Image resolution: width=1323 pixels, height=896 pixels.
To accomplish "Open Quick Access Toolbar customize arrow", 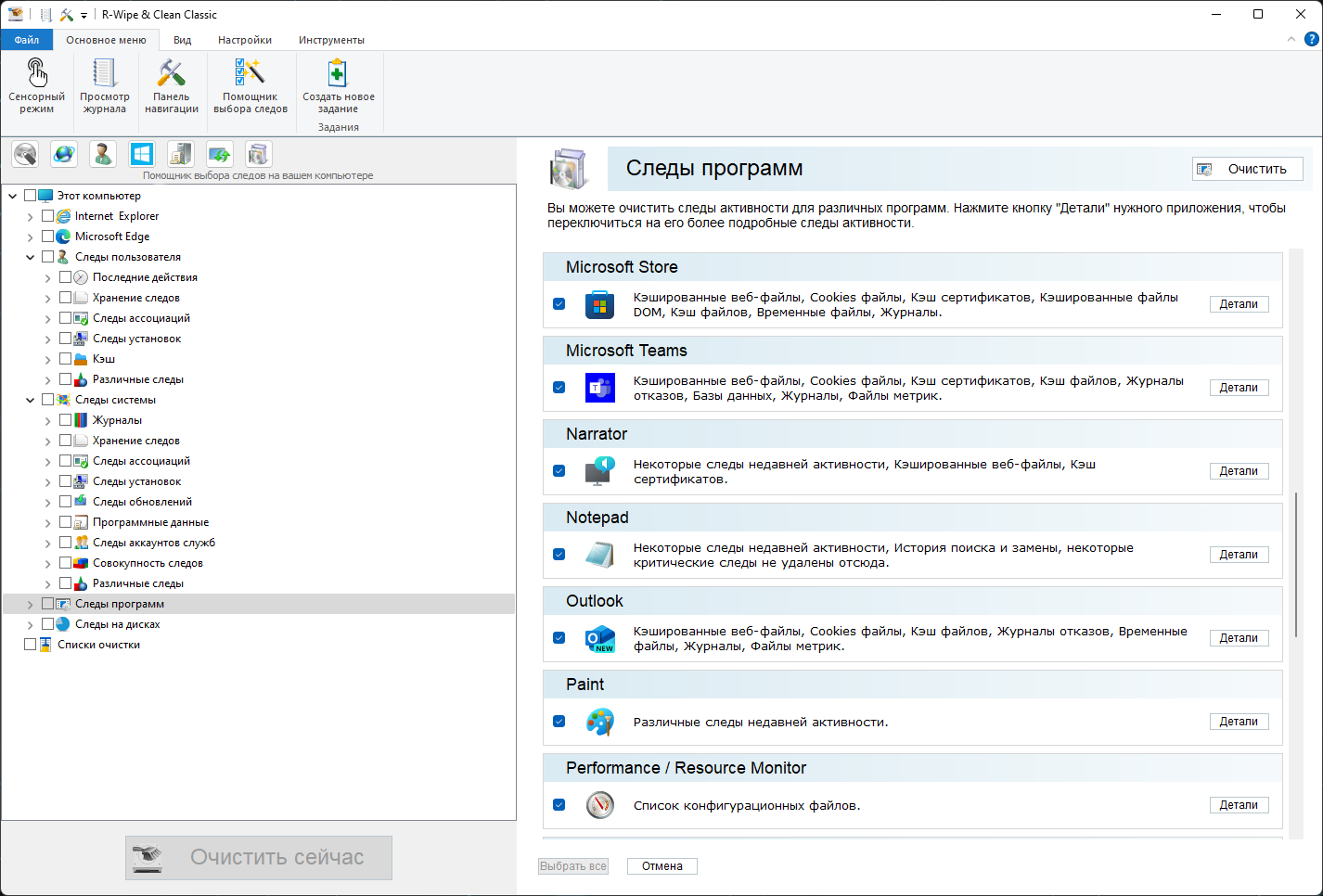I will pos(83,15).
